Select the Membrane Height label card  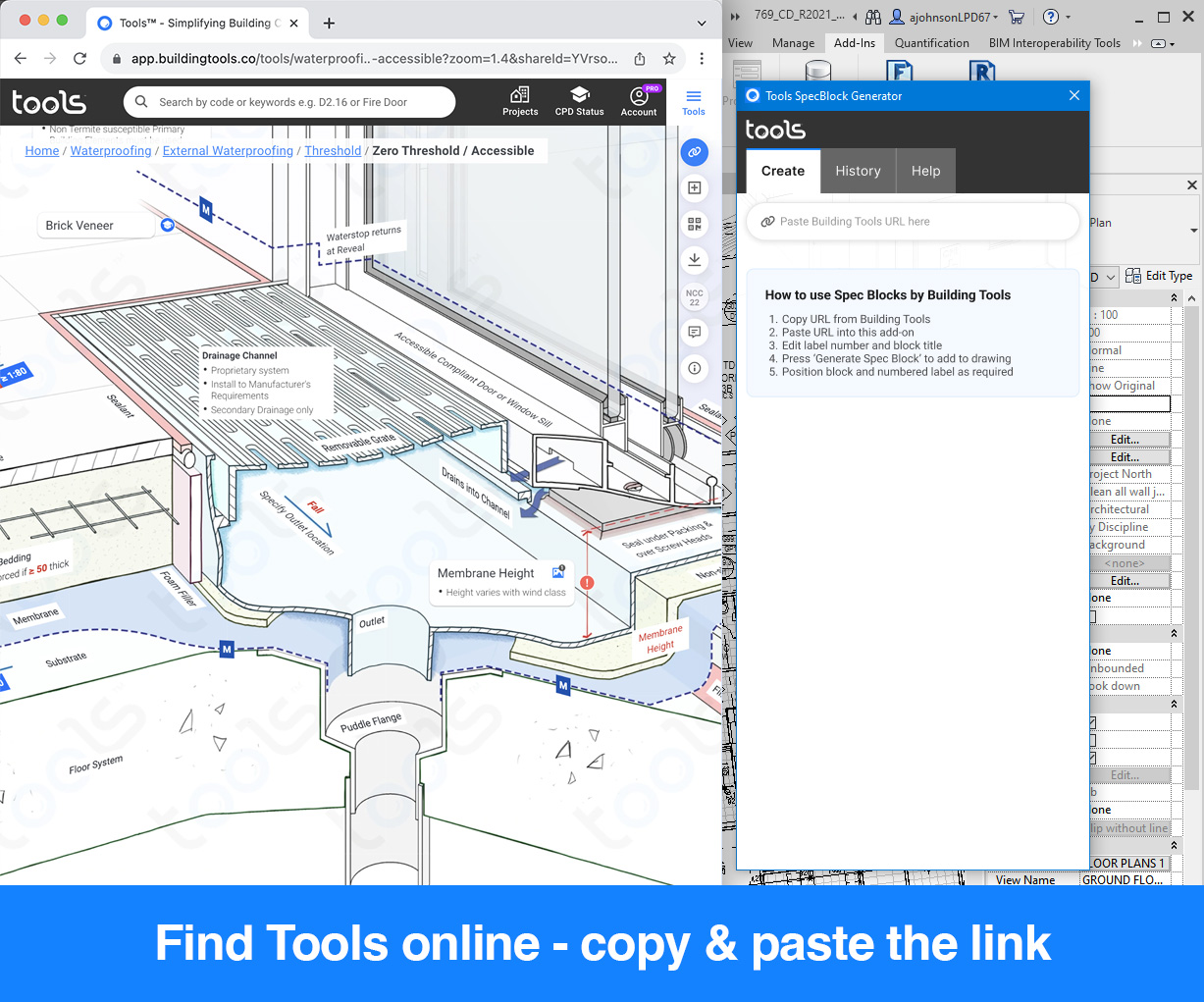click(x=501, y=581)
